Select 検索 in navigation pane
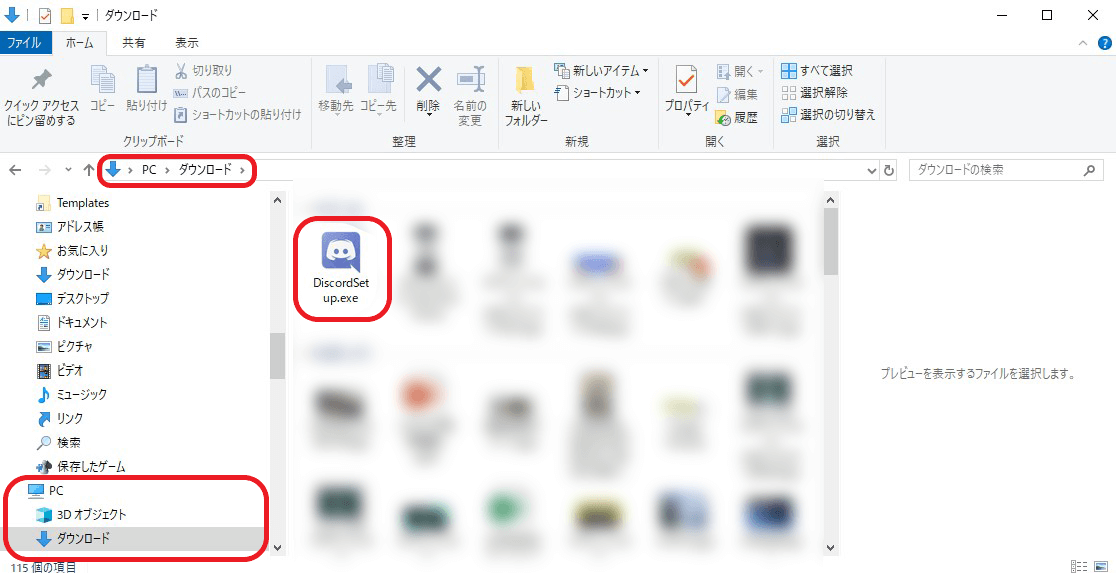Image resolution: width=1116 pixels, height=573 pixels. [x=58, y=443]
